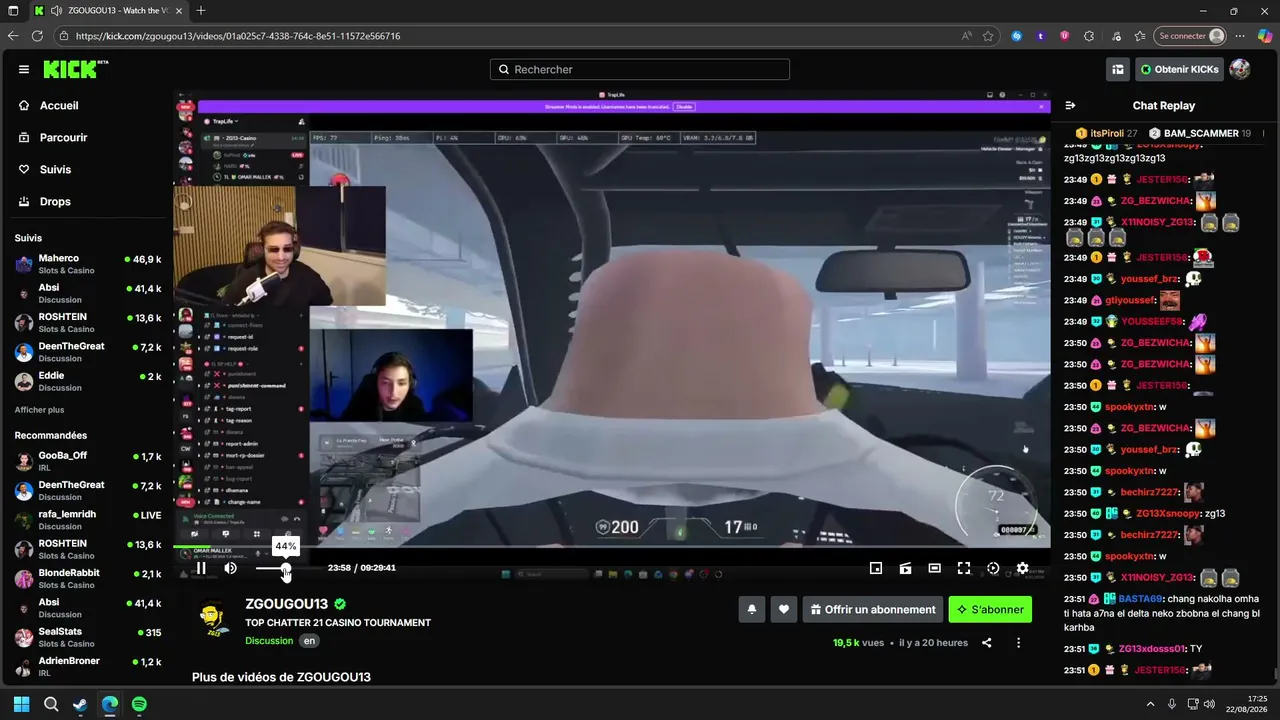Mute the video player volume
The width and height of the screenshot is (1280, 720).
coord(231,568)
